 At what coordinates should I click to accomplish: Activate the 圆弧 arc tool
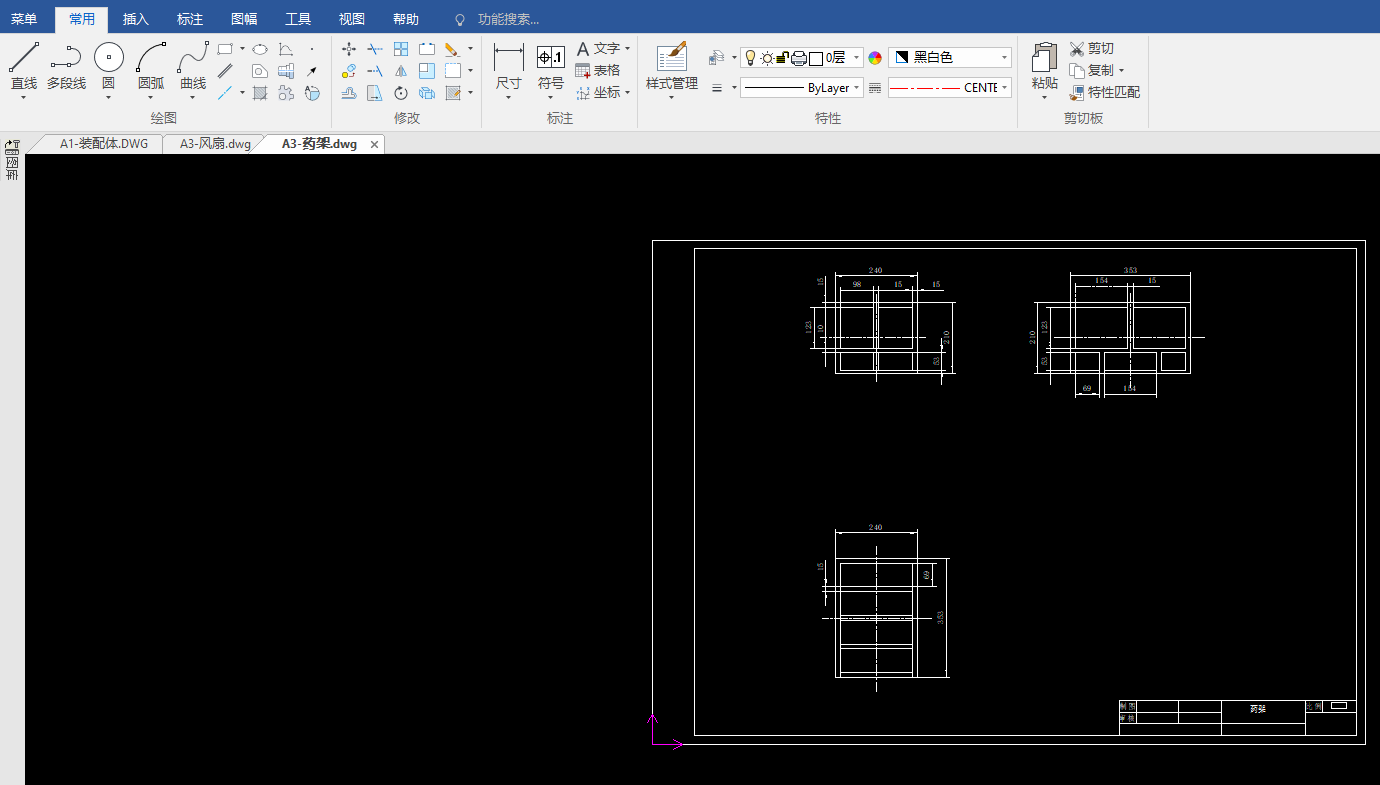(x=150, y=66)
